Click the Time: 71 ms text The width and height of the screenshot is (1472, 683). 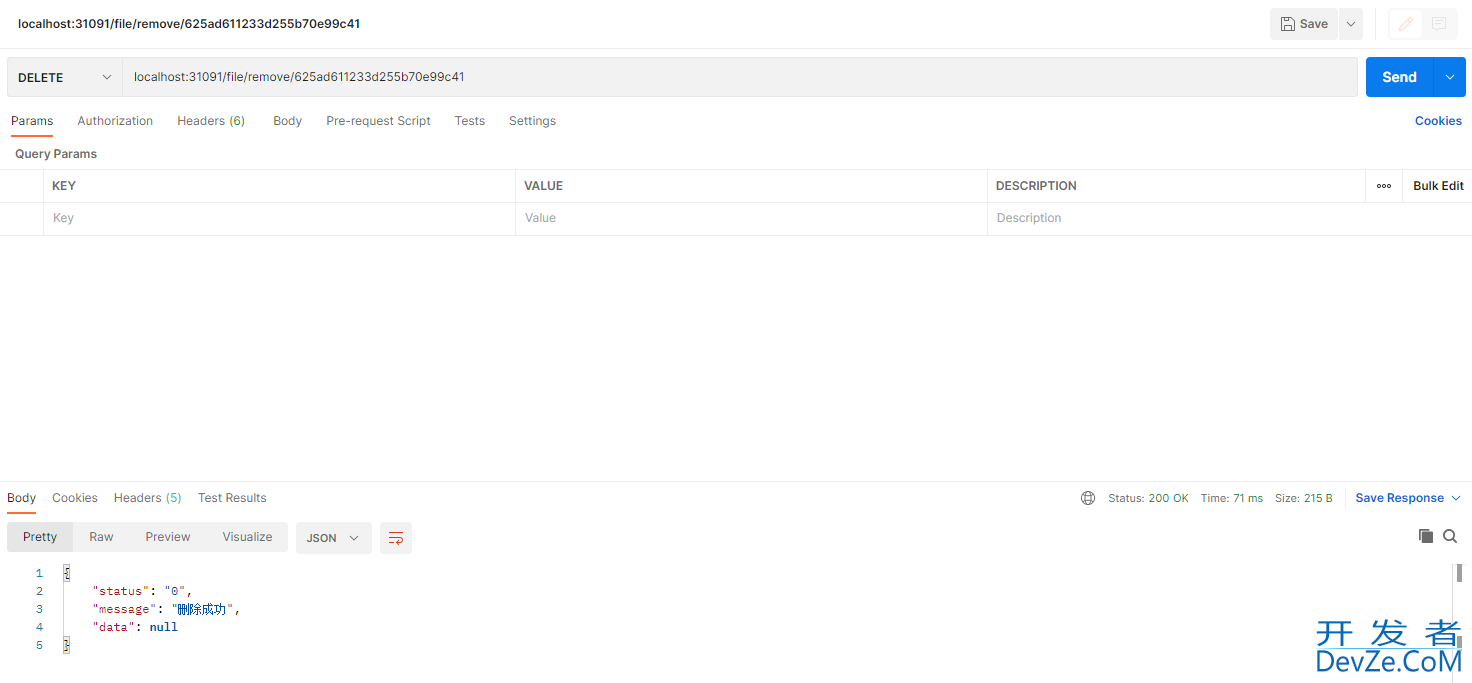(x=1232, y=498)
